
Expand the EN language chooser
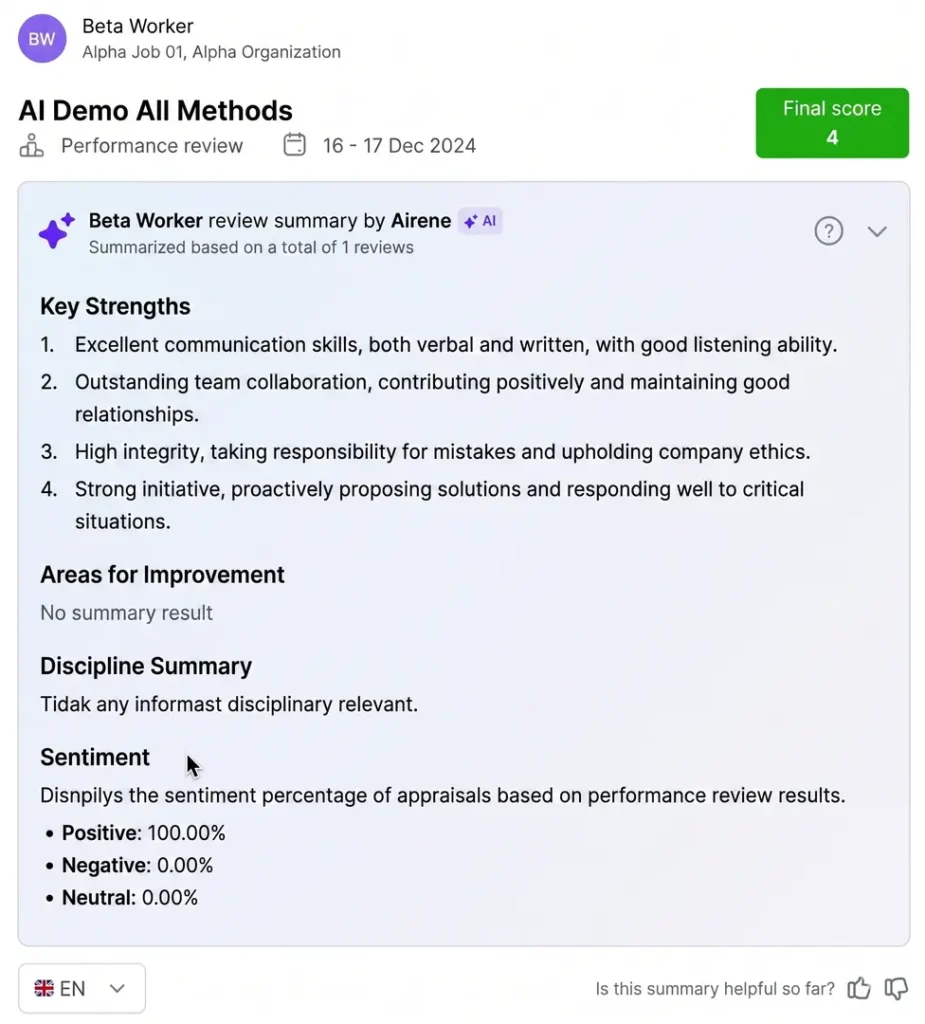click(117, 988)
